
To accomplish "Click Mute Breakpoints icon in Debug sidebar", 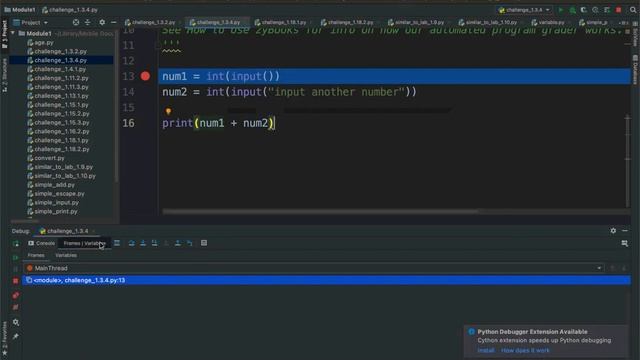I will click(16, 307).
